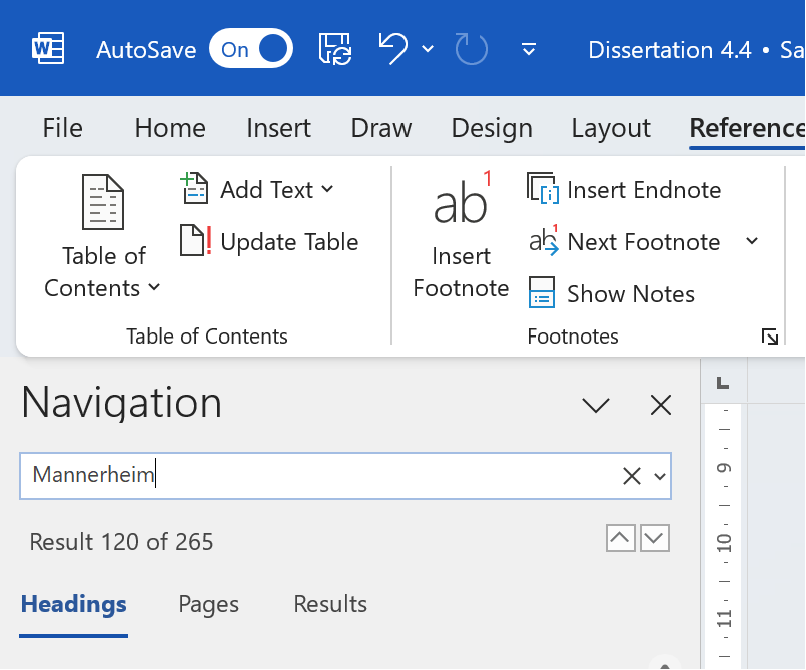The width and height of the screenshot is (806, 670).
Task: Open the Footnotes dialog launcher
Action: coord(770,337)
